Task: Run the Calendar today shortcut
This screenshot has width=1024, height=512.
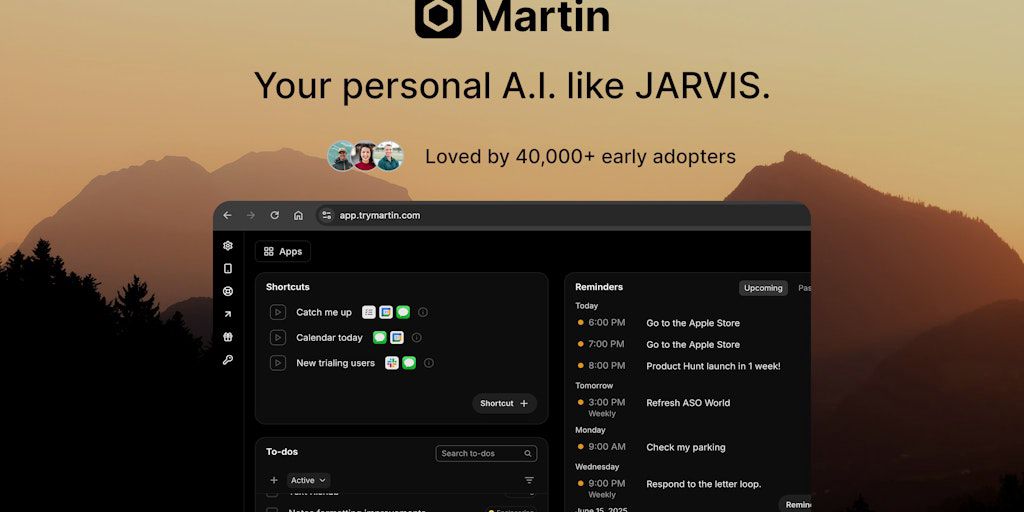Action: pyautogui.click(x=278, y=338)
